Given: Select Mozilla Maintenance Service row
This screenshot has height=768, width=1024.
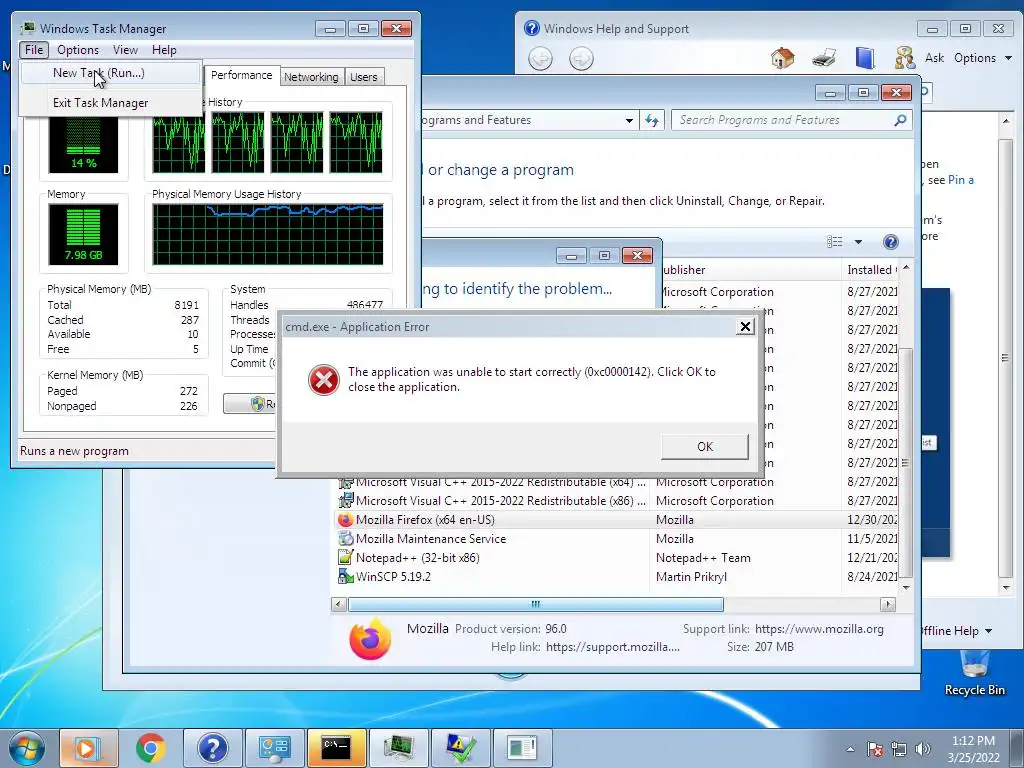Looking at the screenshot, I should click(617, 539).
